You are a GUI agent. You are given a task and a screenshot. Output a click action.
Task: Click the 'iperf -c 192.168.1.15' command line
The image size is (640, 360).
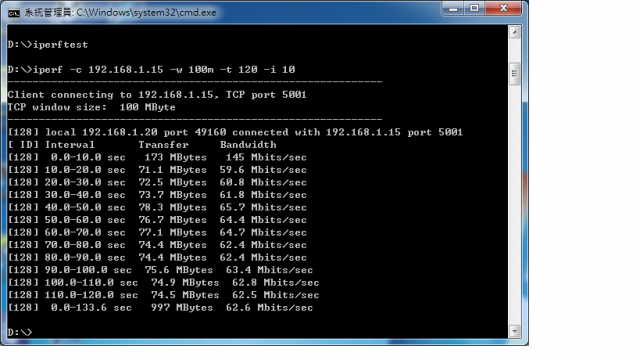point(151,69)
